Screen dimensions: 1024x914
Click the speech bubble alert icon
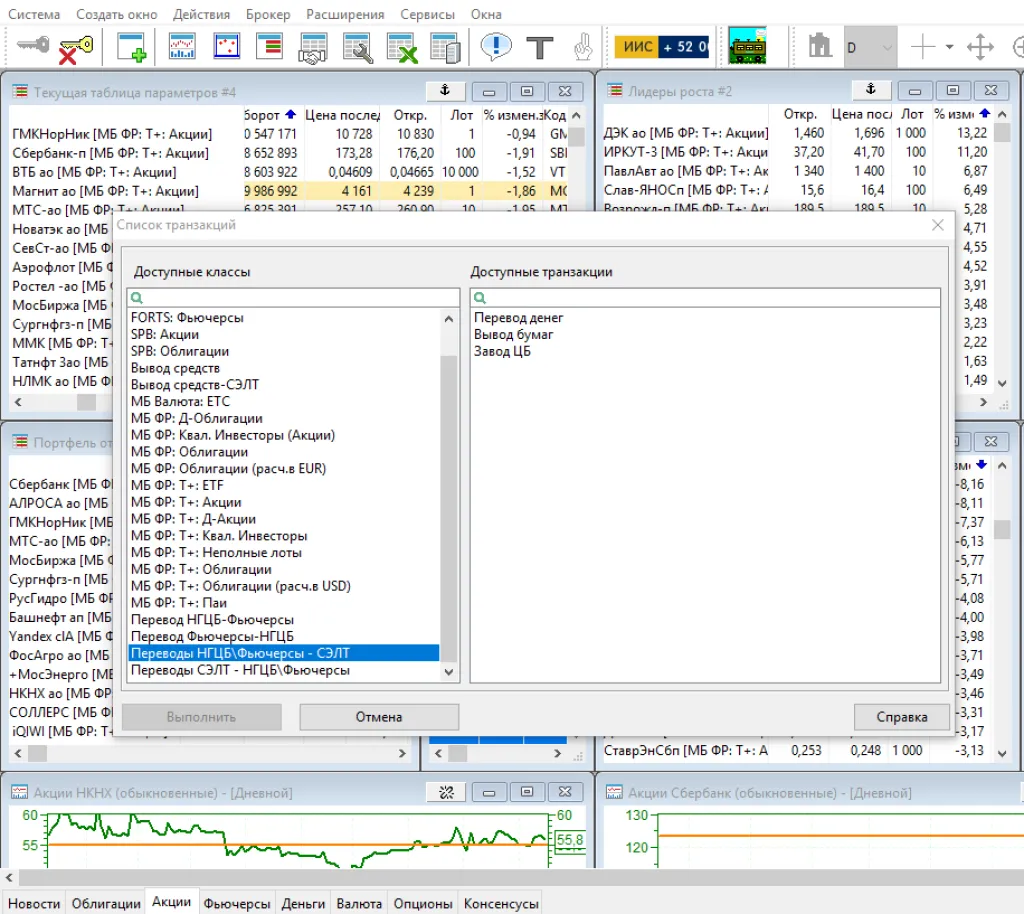pos(495,47)
